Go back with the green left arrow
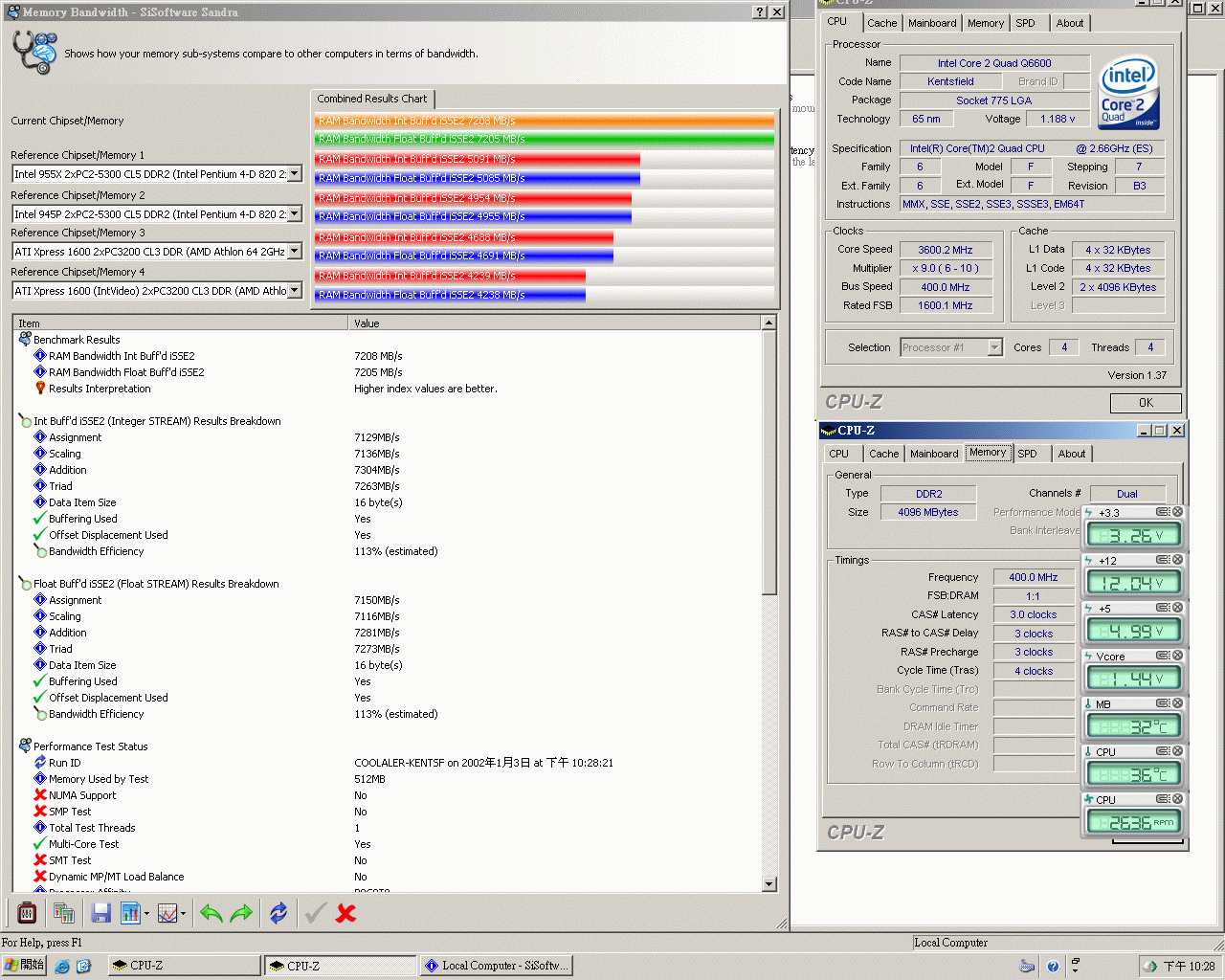The width and height of the screenshot is (1225, 980). (x=211, y=913)
